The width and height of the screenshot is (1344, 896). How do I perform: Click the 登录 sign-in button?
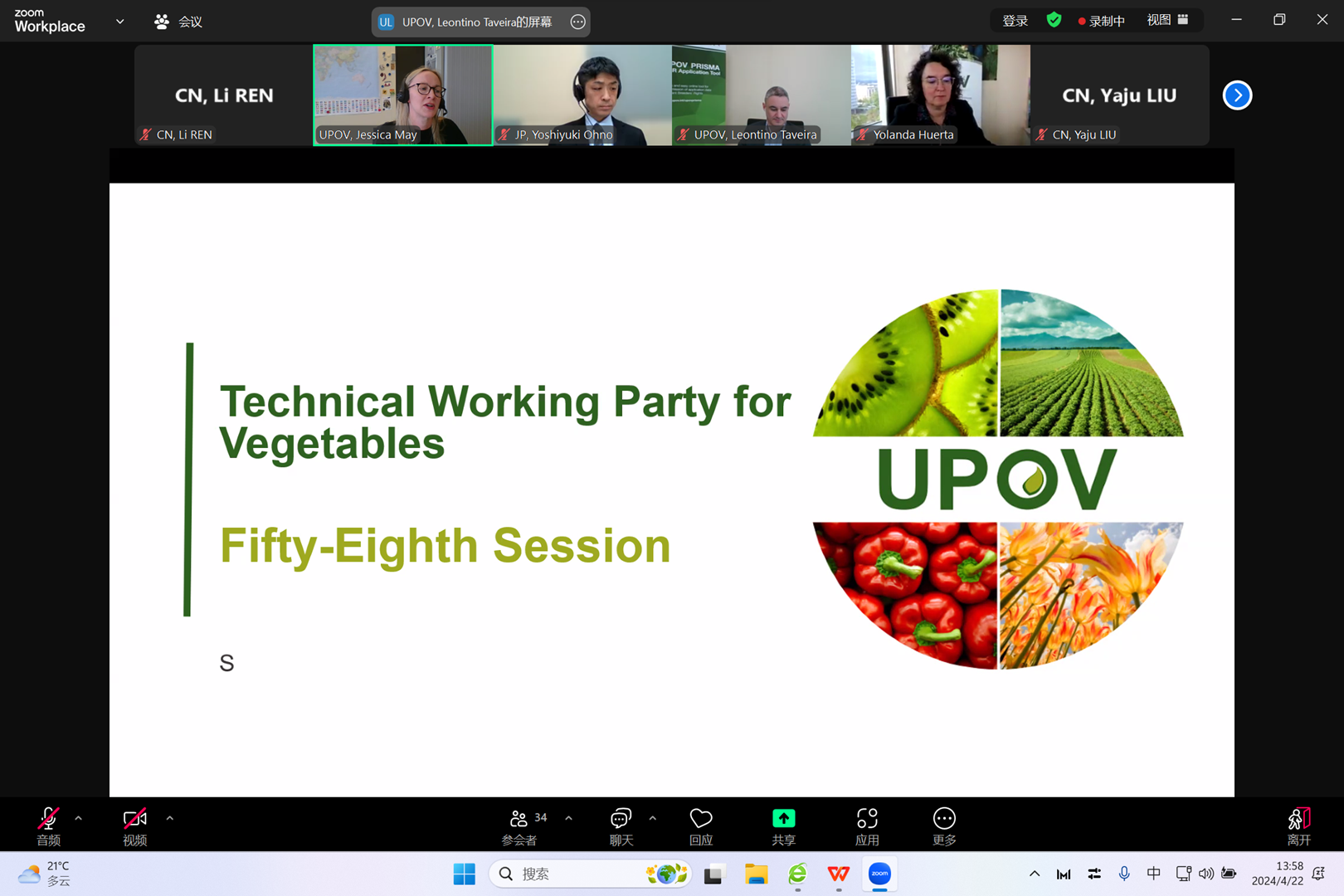click(1015, 21)
